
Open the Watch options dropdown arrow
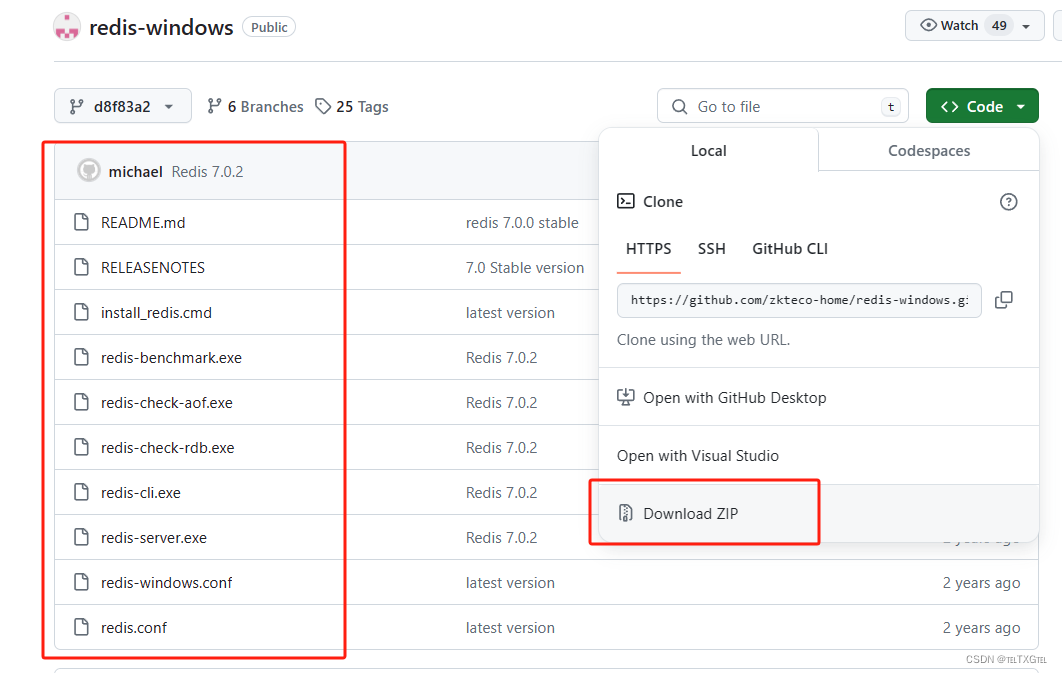pos(1026,26)
